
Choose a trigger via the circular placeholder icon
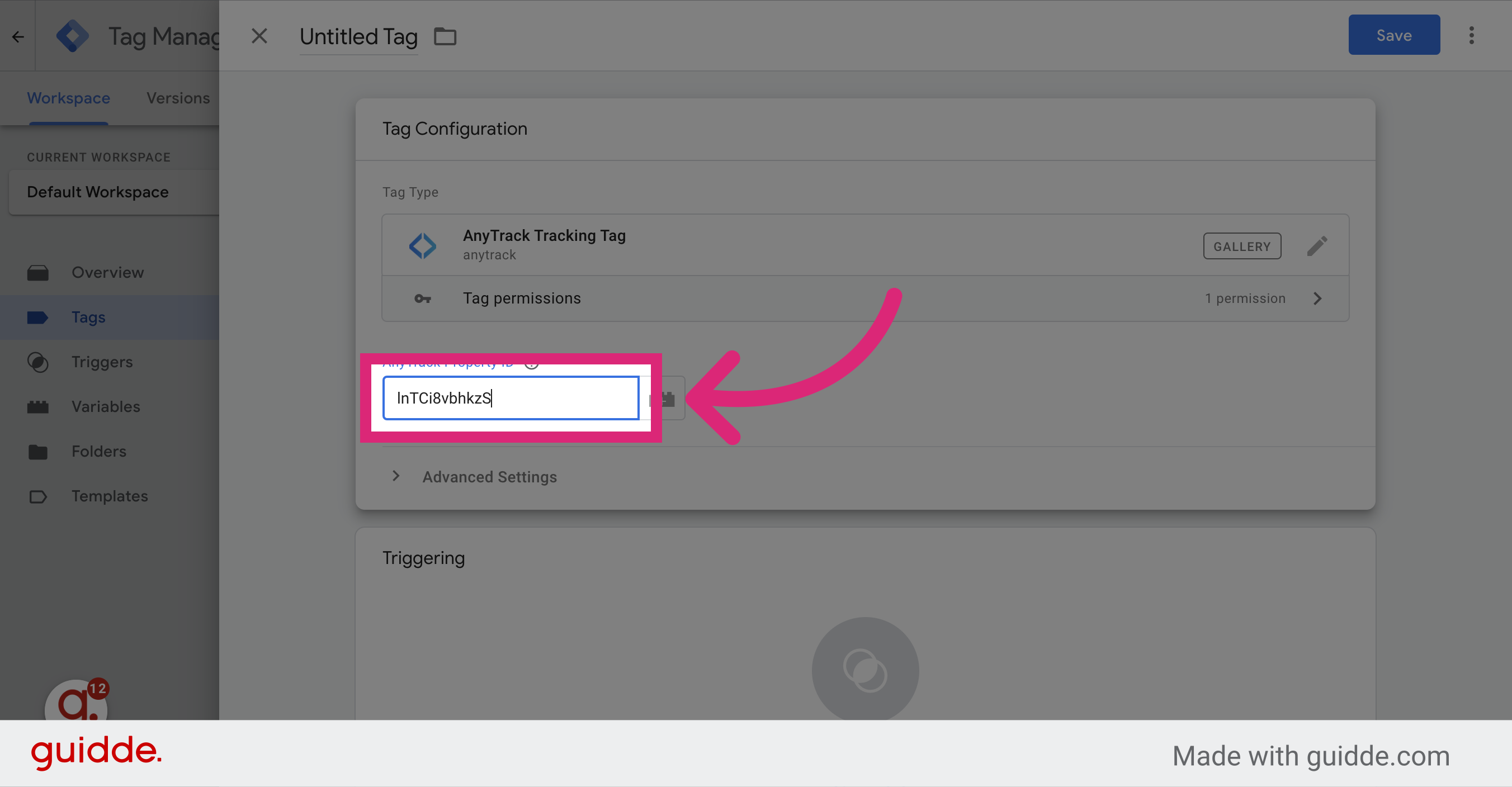(x=865, y=670)
